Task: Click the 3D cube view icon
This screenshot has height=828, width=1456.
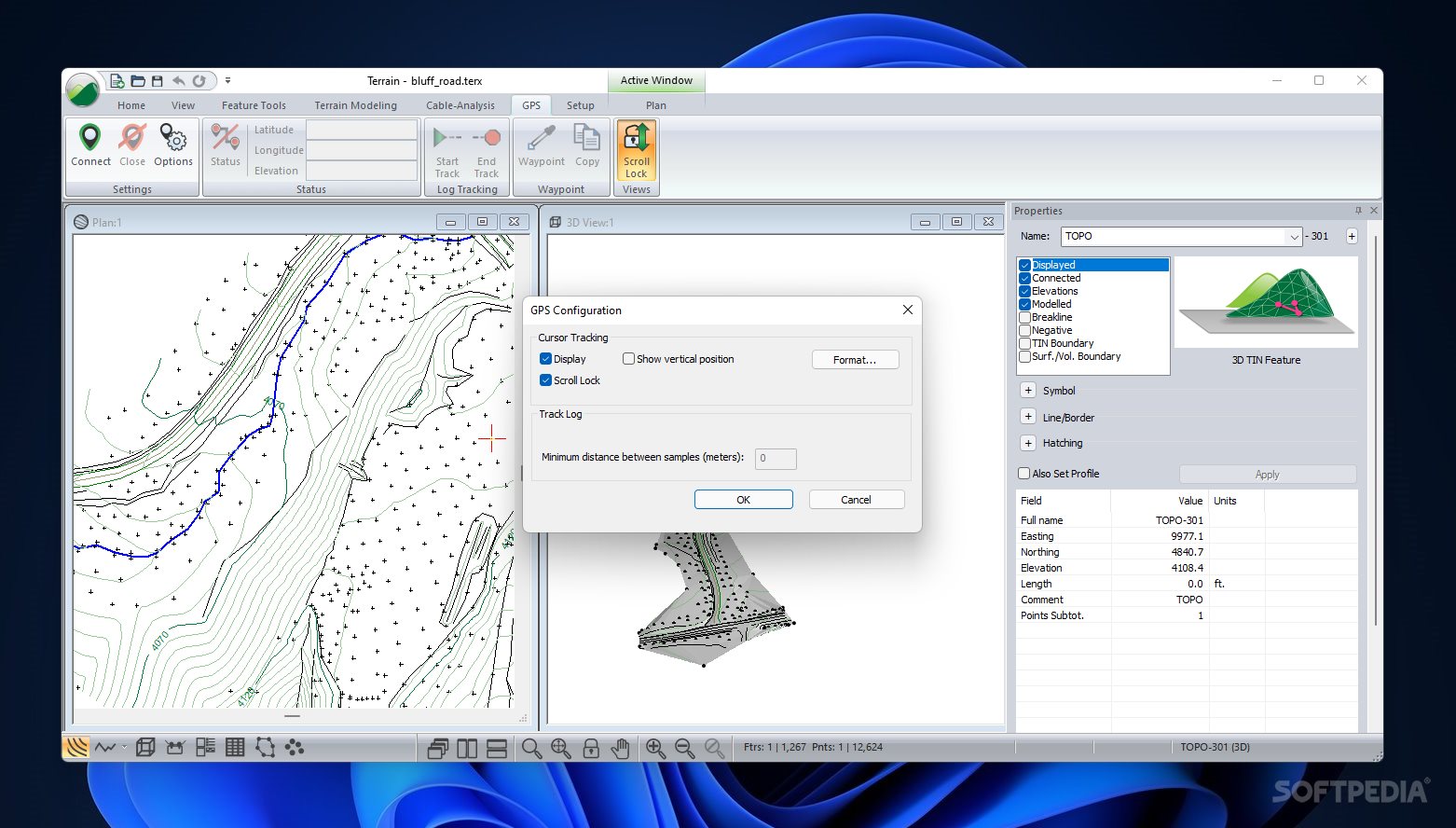Action: click(x=145, y=747)
